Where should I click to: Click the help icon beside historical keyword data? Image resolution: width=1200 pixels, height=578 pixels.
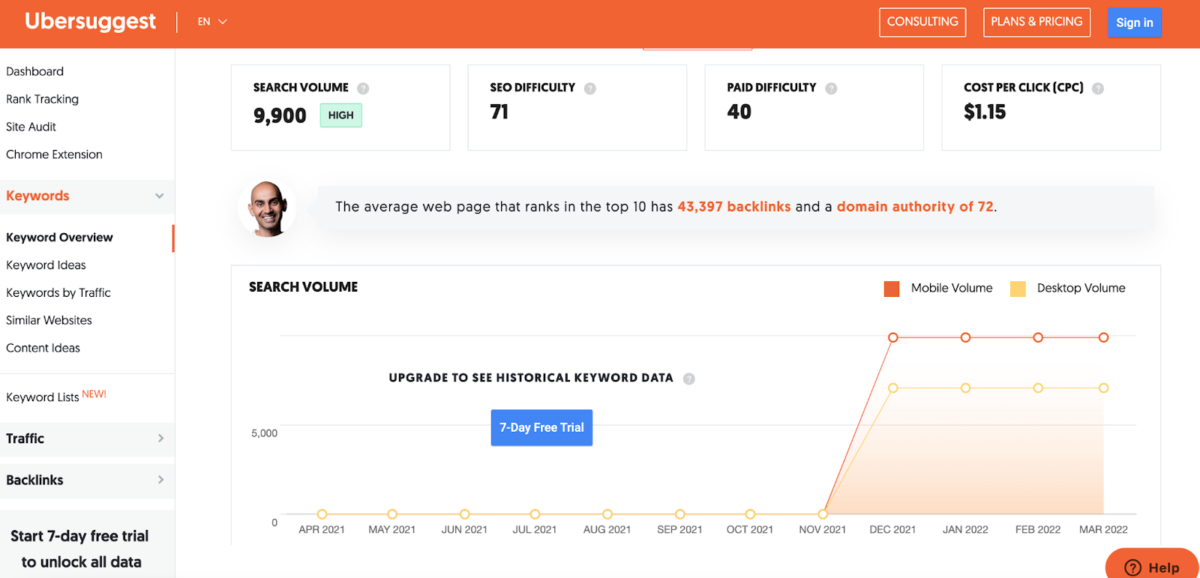pyautogui.click(x=689, y=379)
